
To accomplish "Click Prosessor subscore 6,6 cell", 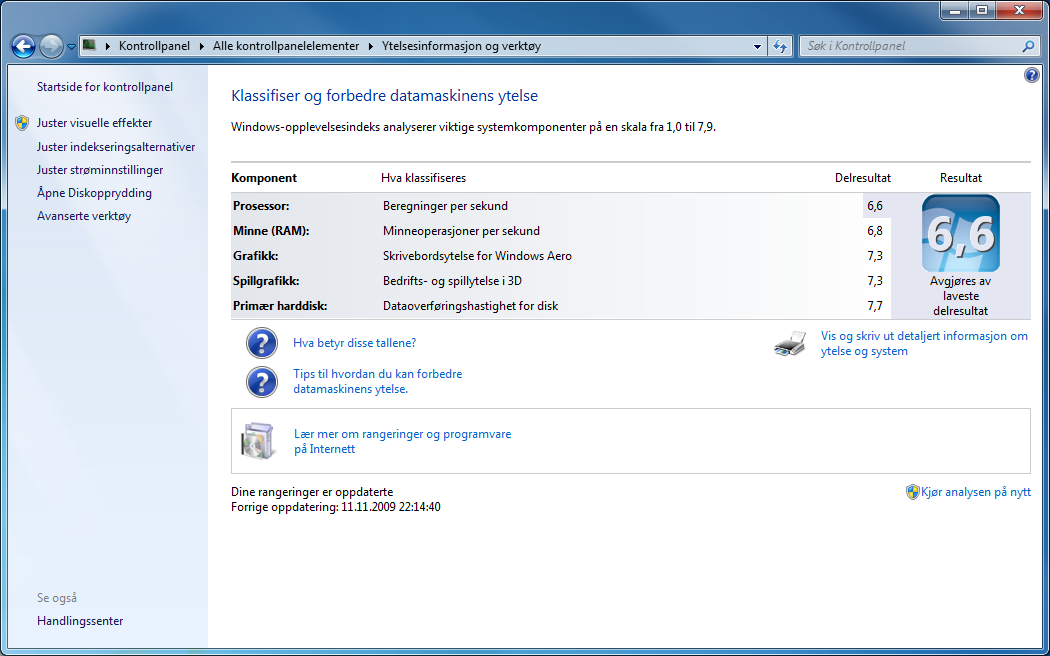I will pyautogui.click(x=875, y=206).
